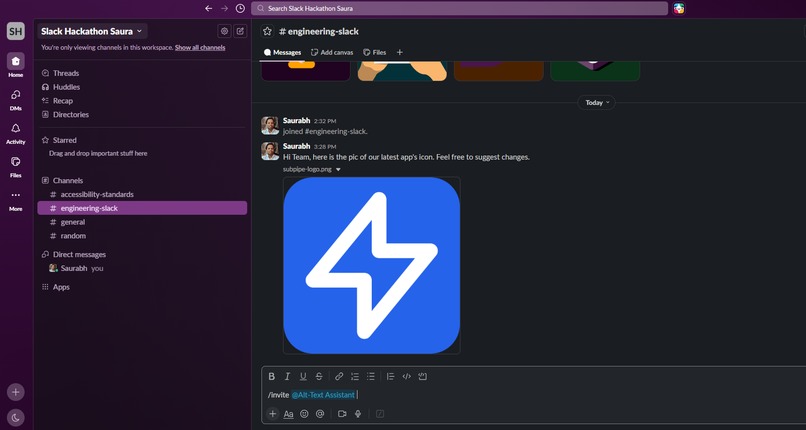Click the Show all channels link
Viewport: 806px width, 430px height.
200,48
